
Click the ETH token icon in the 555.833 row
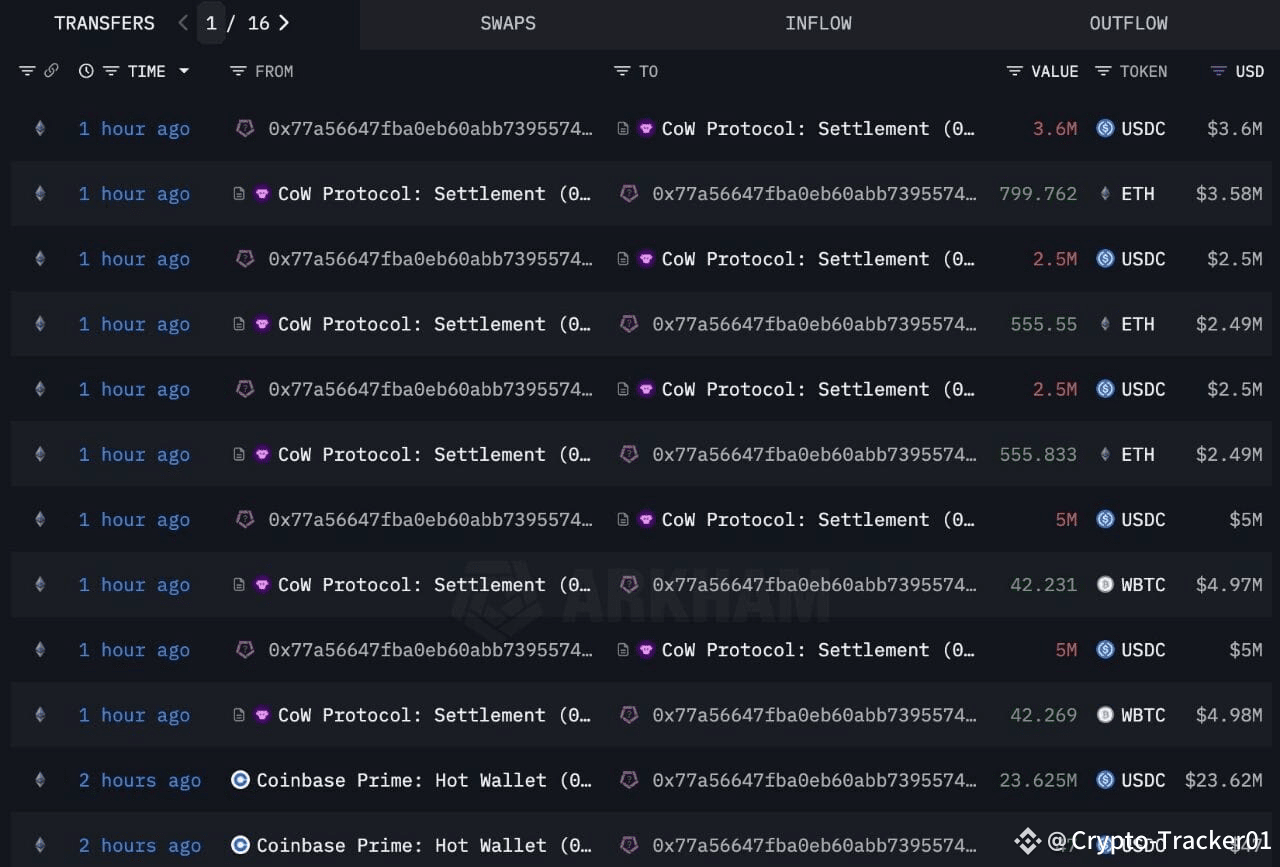[1105, 453]
